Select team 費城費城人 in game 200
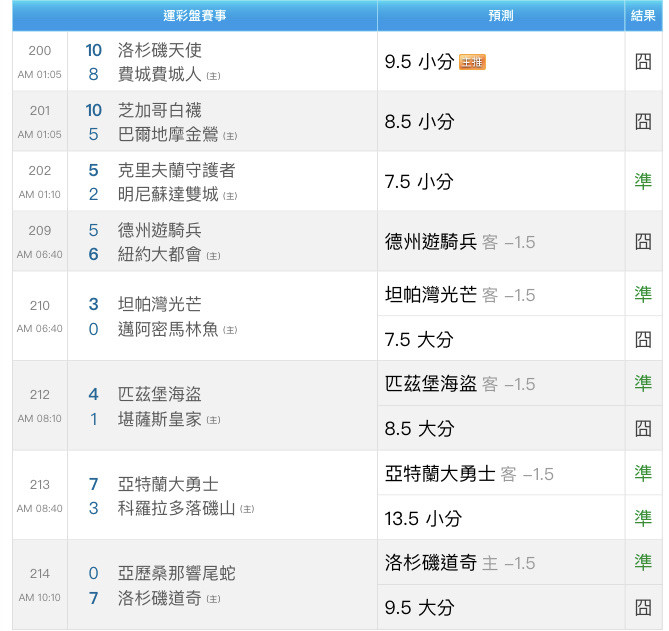This screenshot has width=669, height=631. 160,74
